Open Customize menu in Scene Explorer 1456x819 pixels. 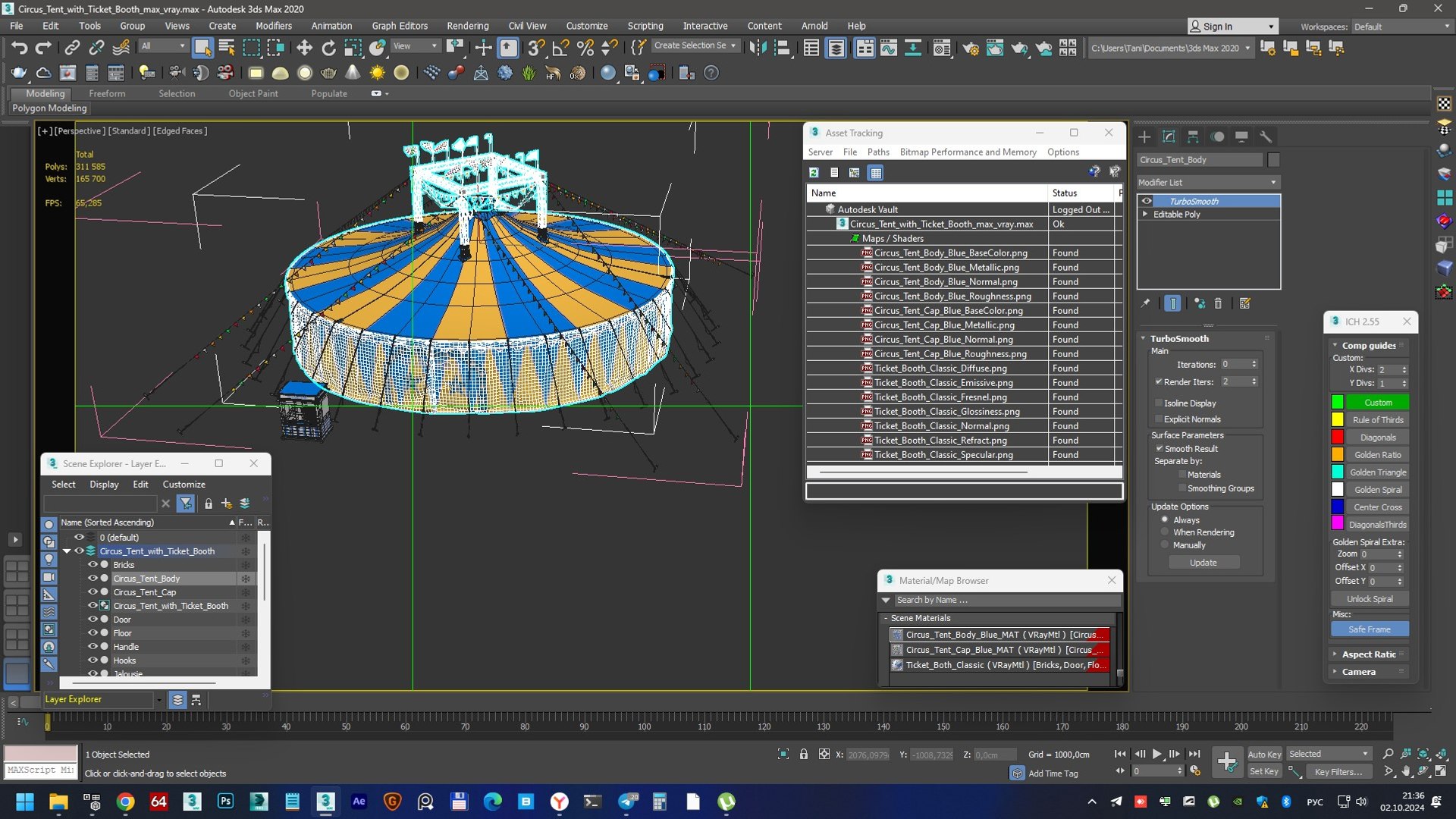tap(184, 484)
